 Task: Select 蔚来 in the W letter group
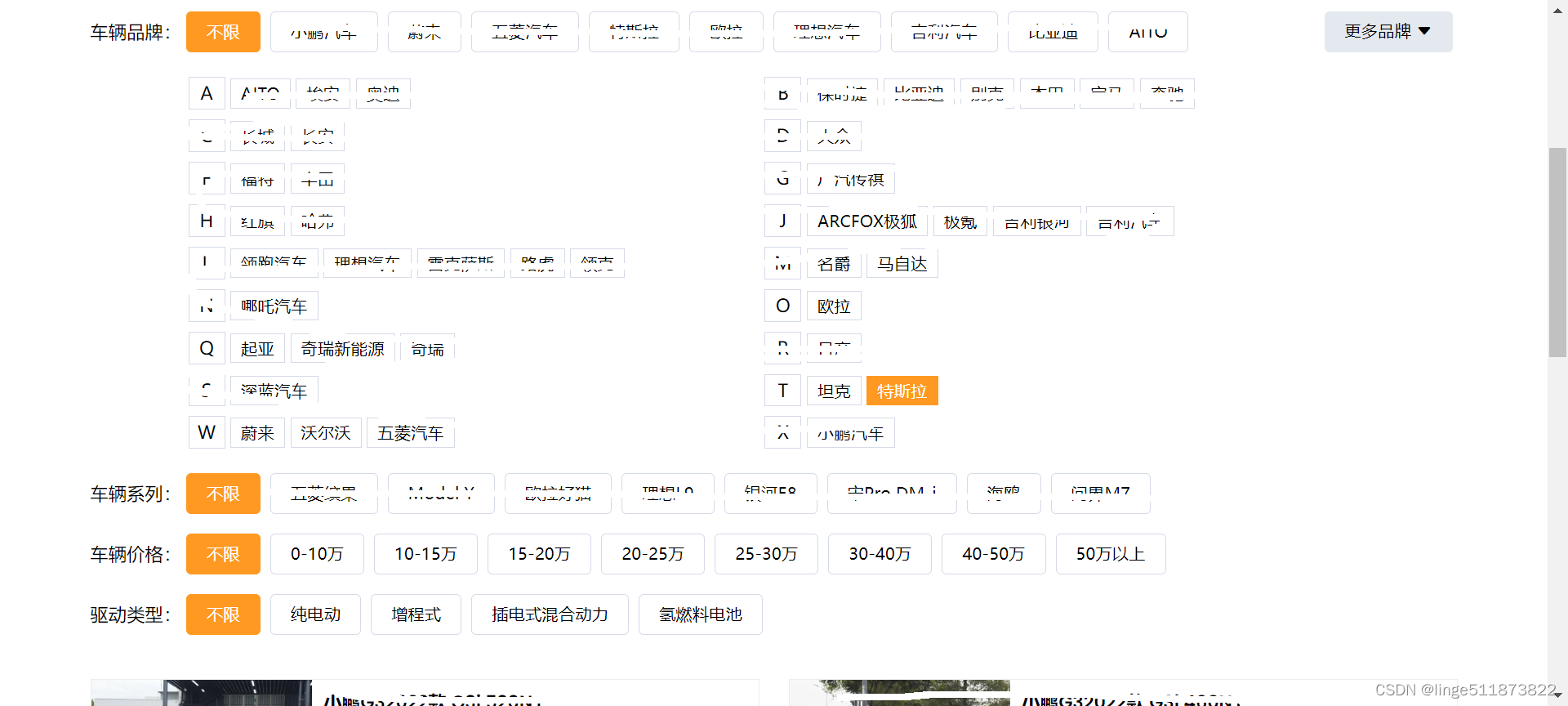[x=257, y=433]
